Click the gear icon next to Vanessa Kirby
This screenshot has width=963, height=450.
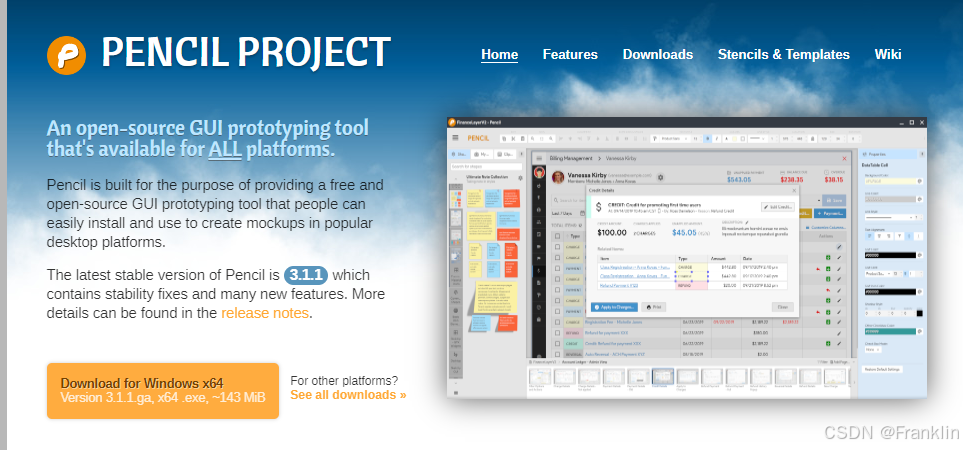coord(660,177)
